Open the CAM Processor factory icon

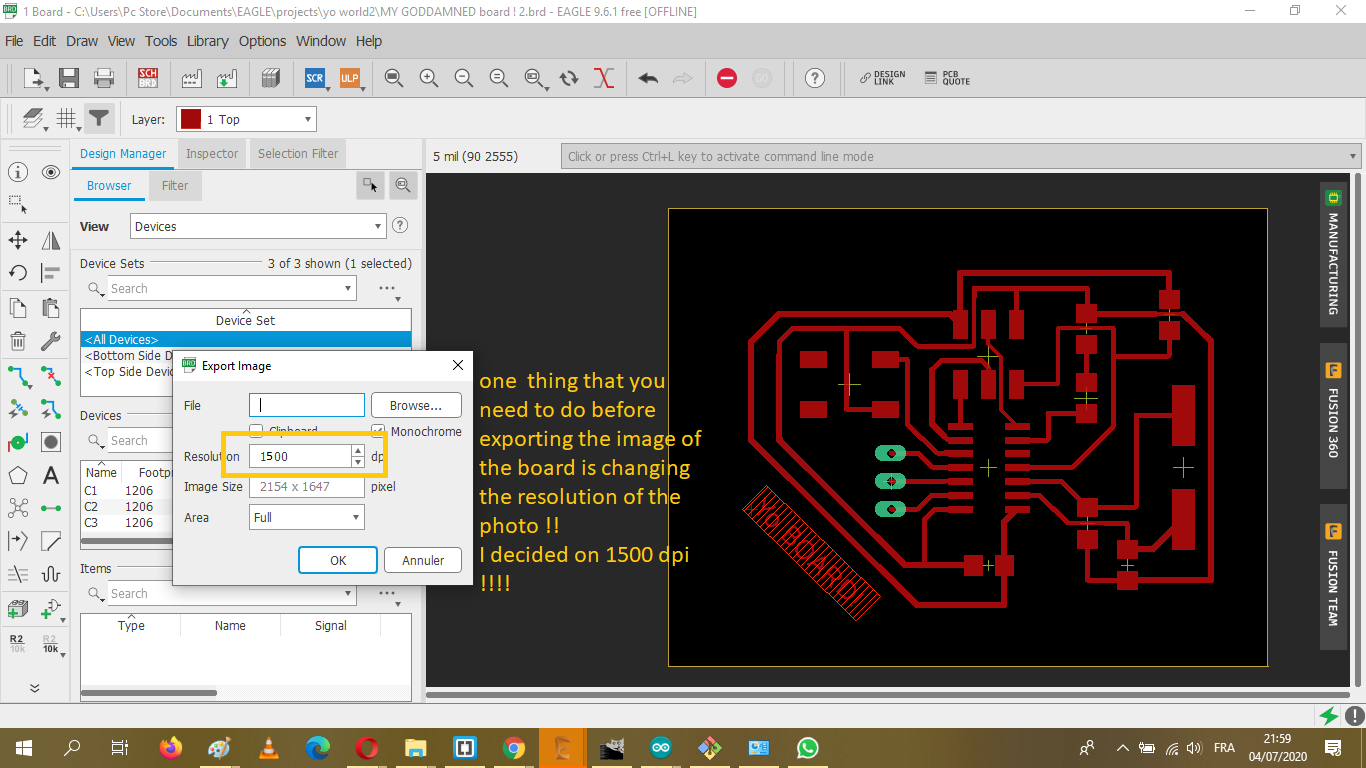193,78
